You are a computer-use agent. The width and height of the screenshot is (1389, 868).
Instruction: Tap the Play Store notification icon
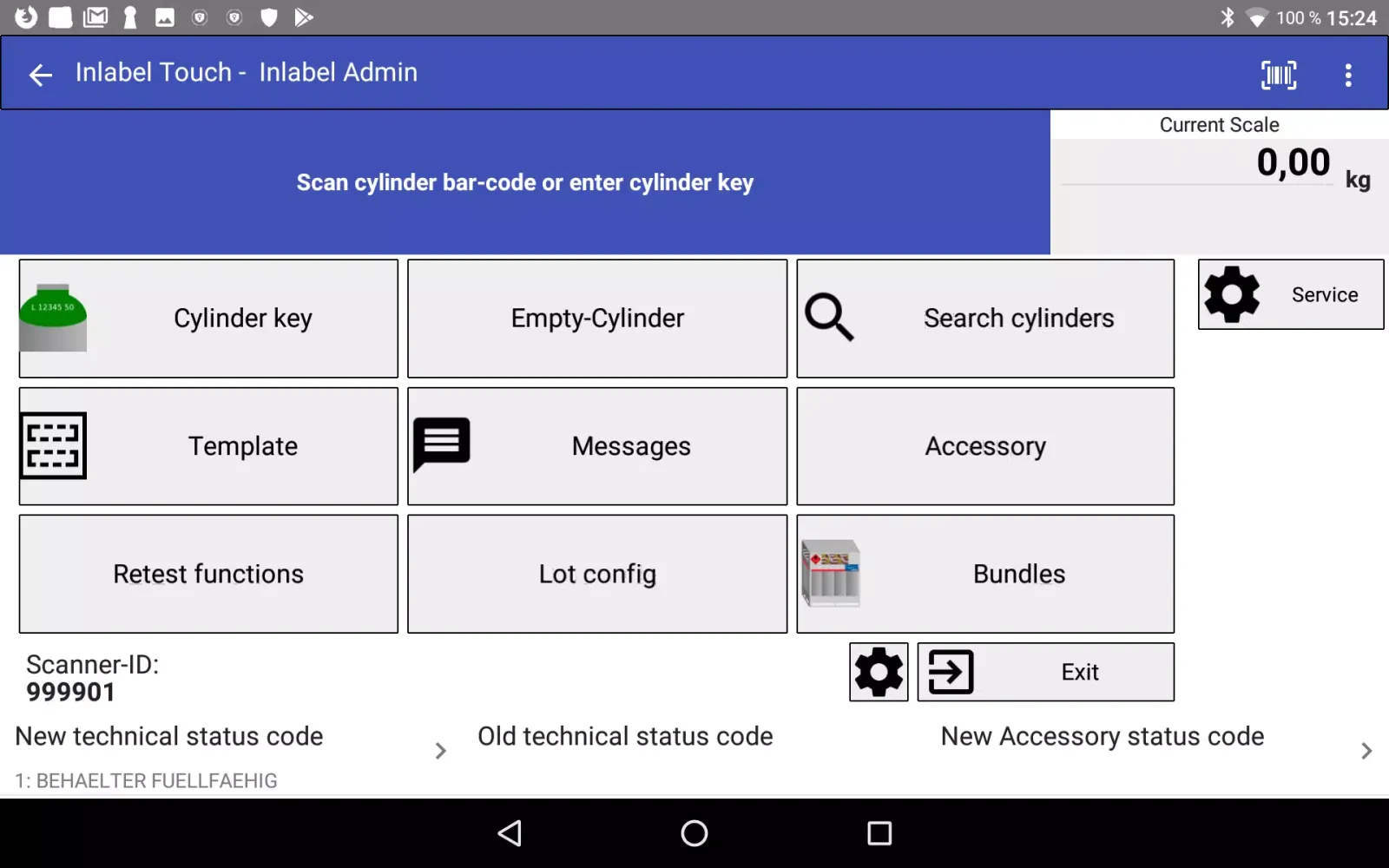point(303,17)
